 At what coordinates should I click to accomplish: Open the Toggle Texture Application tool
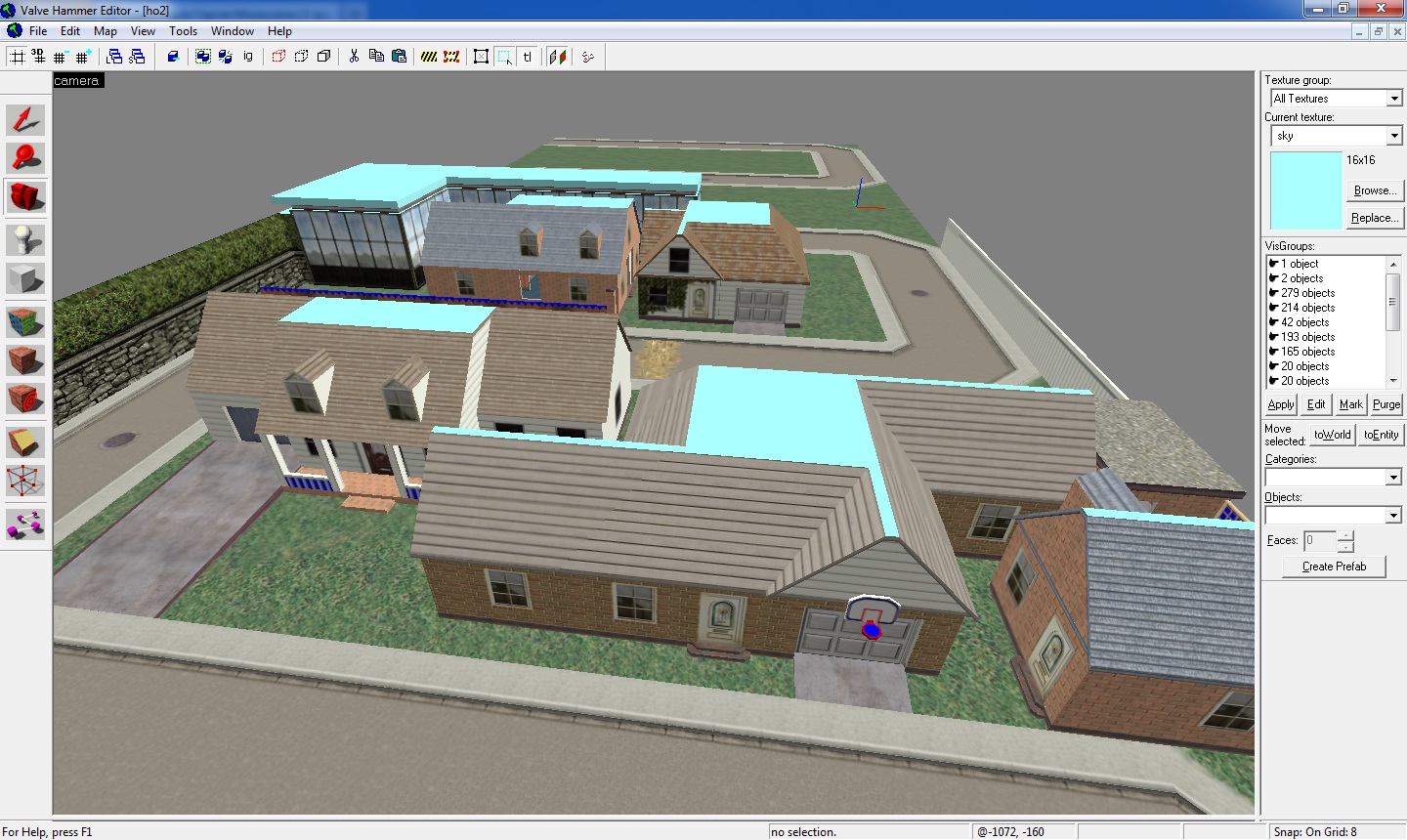click(x=25, y=320)
